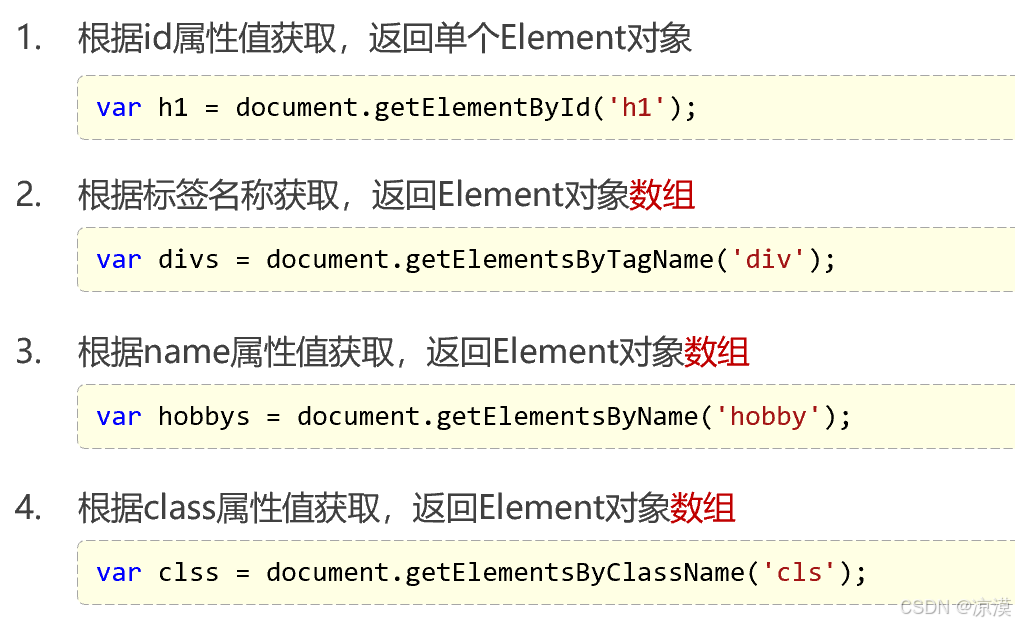Select the 'cls' string argument

click(x=800, y=572)
